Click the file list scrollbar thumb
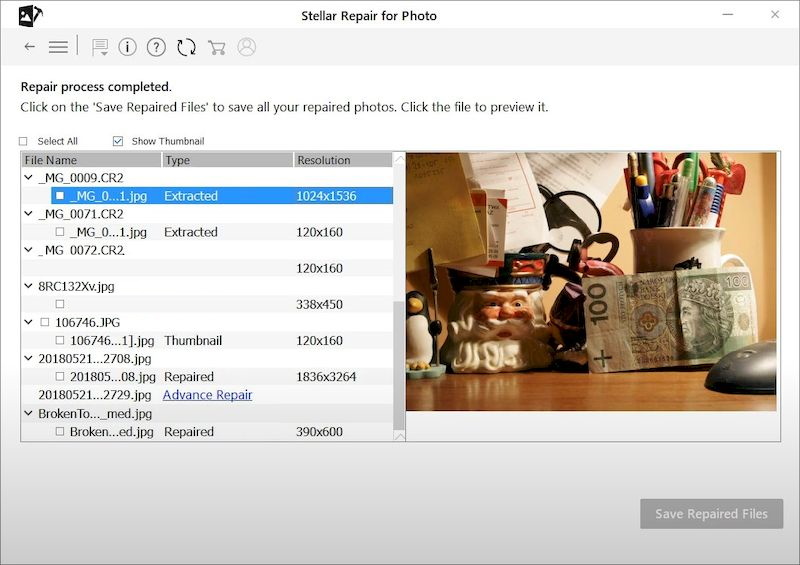This screenshot has width=800, height=565. [x=399, y=365]
